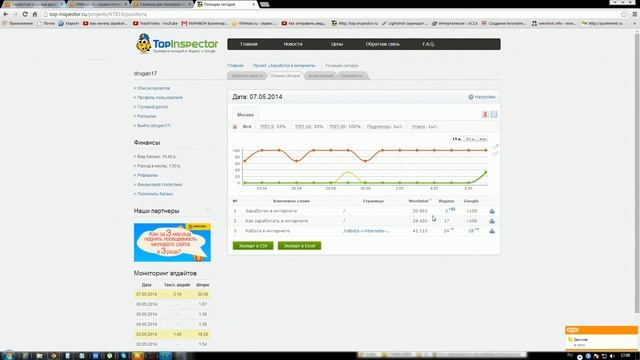Viewport: 640px width, 360px height.
Task: Click Выйти (drugan17) logout link
Action: (x=154, y=126)
